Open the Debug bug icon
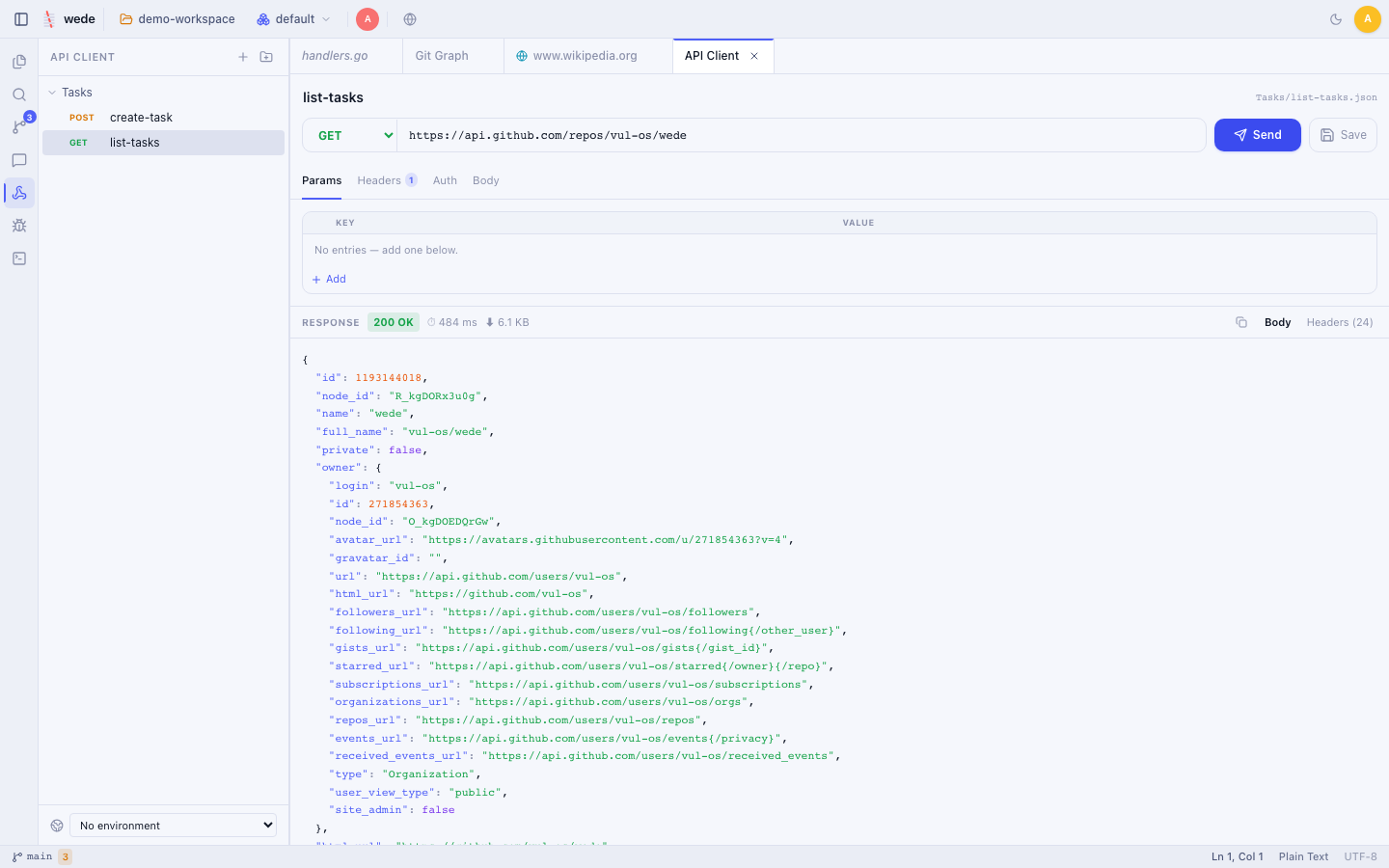 pos(19,226)
